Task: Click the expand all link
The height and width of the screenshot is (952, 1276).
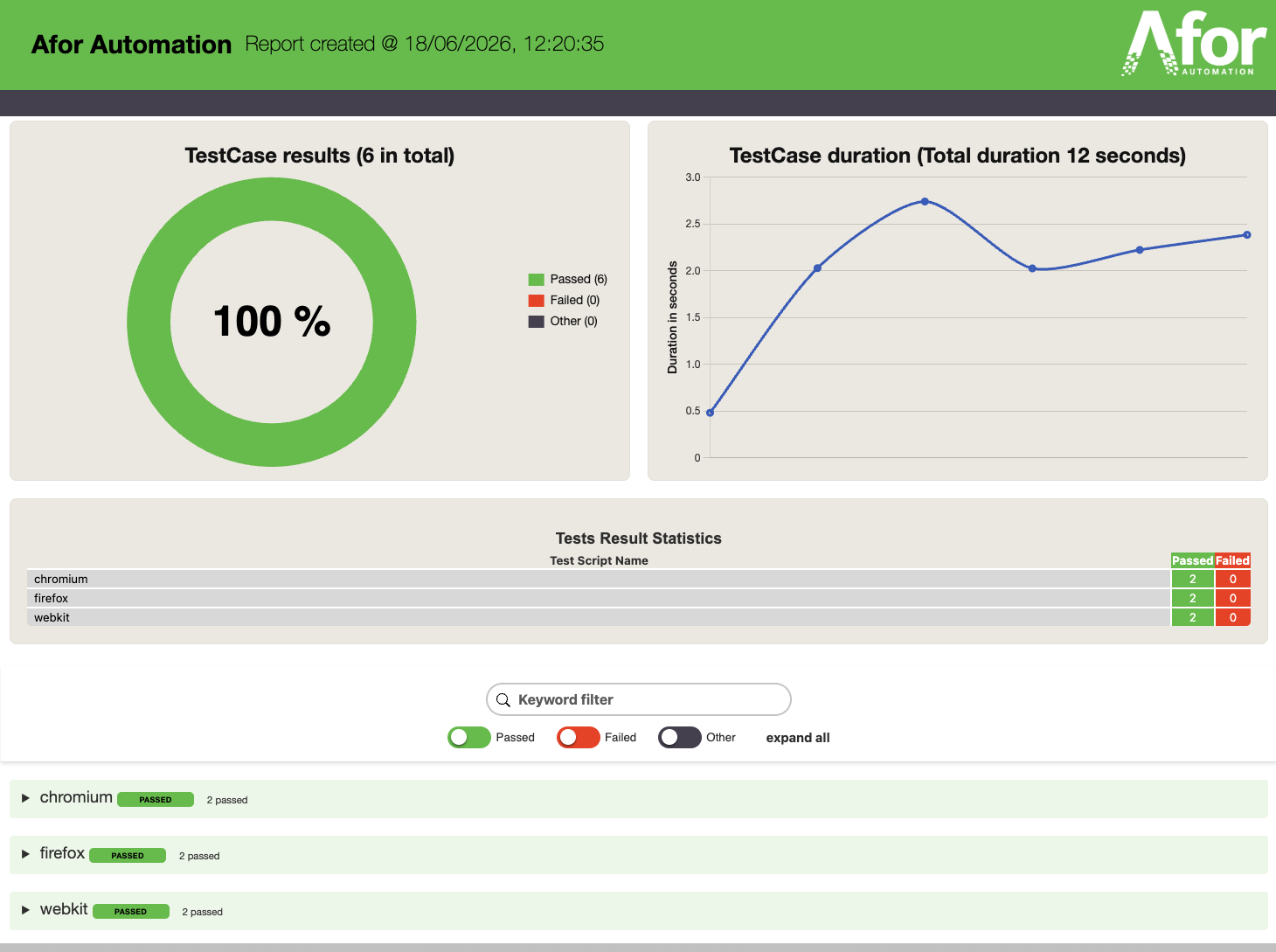Action: click(798, 738)
